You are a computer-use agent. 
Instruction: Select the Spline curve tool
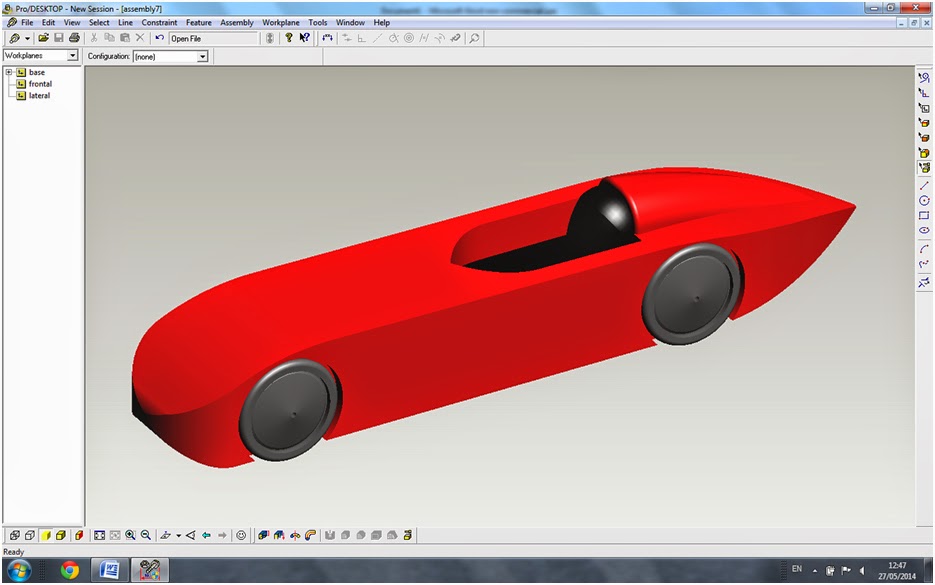pyautogui.click(x=924, y=265)
